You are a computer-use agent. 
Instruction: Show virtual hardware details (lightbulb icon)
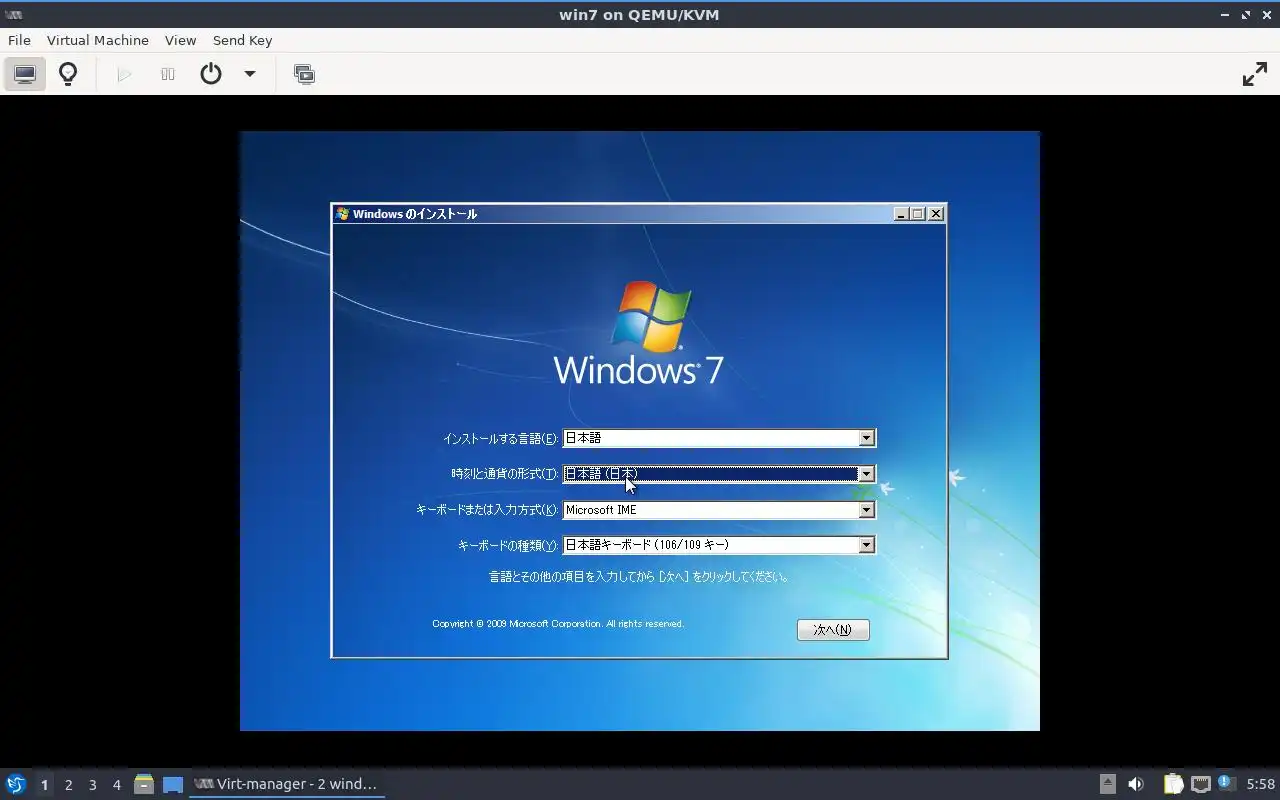tap(68, 74)
